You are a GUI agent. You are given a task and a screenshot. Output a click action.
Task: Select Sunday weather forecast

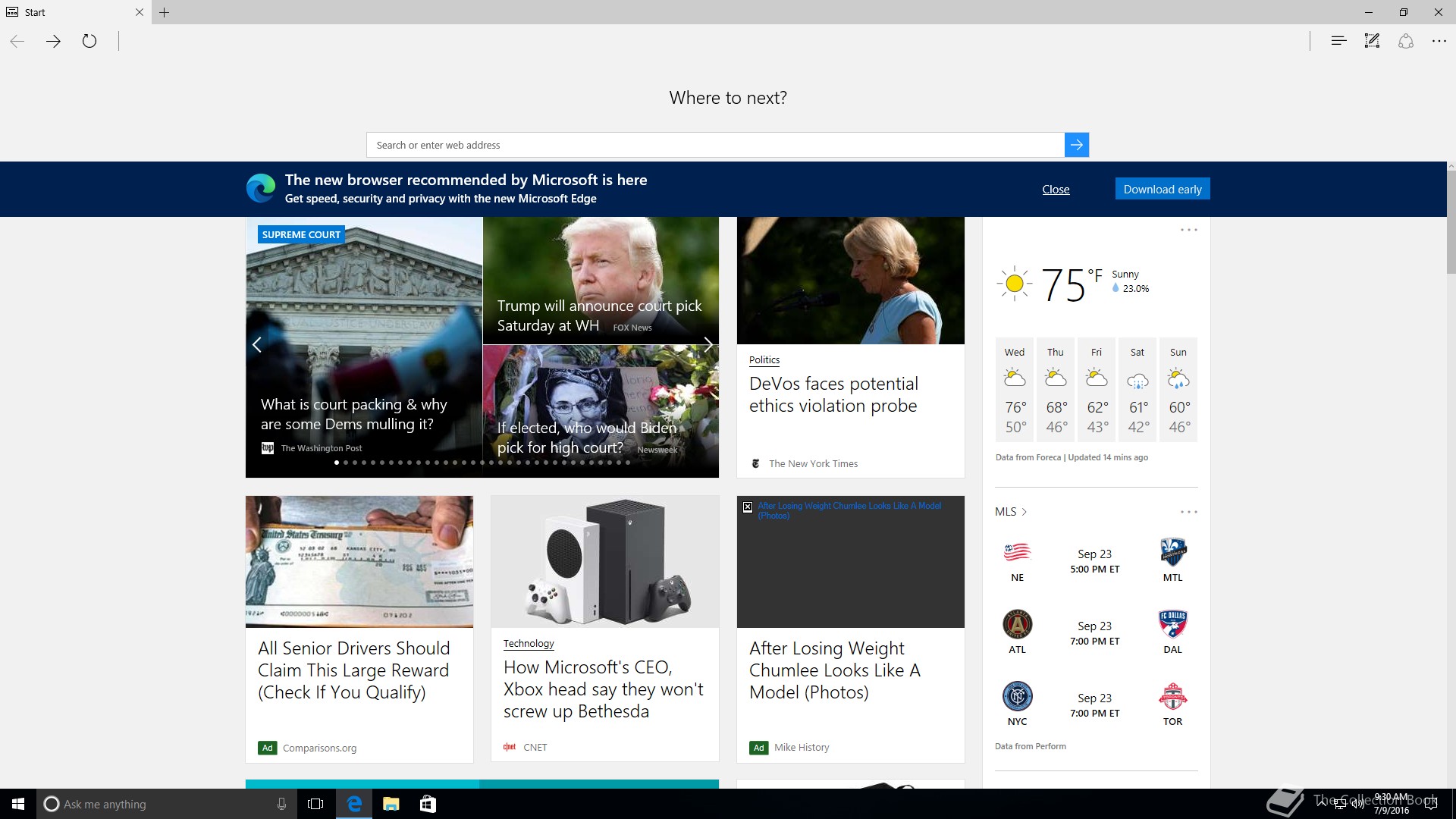point(1178,390)
